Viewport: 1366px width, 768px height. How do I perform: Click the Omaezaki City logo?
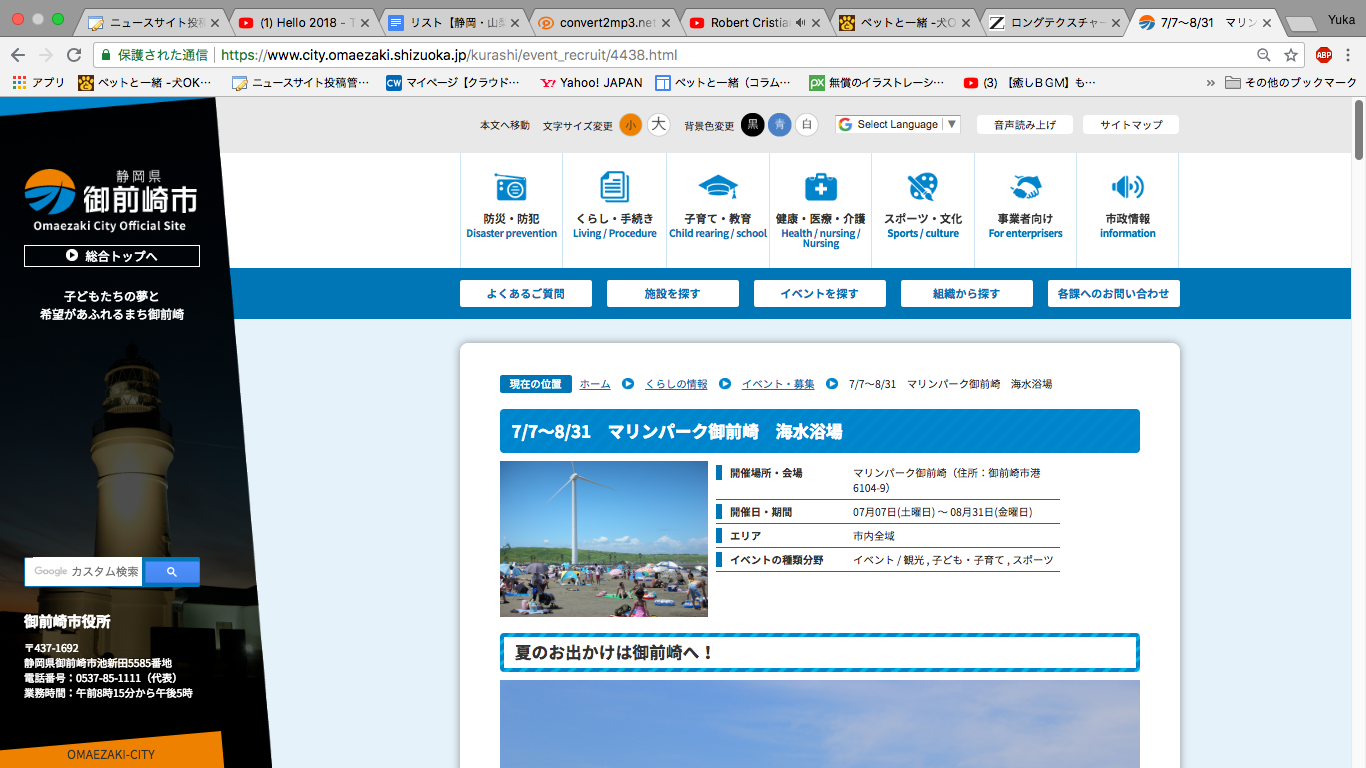(110, 199)
